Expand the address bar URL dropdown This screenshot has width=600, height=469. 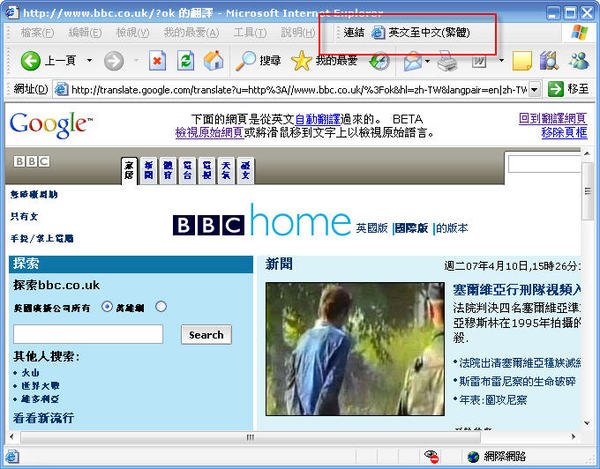point(535,90)
